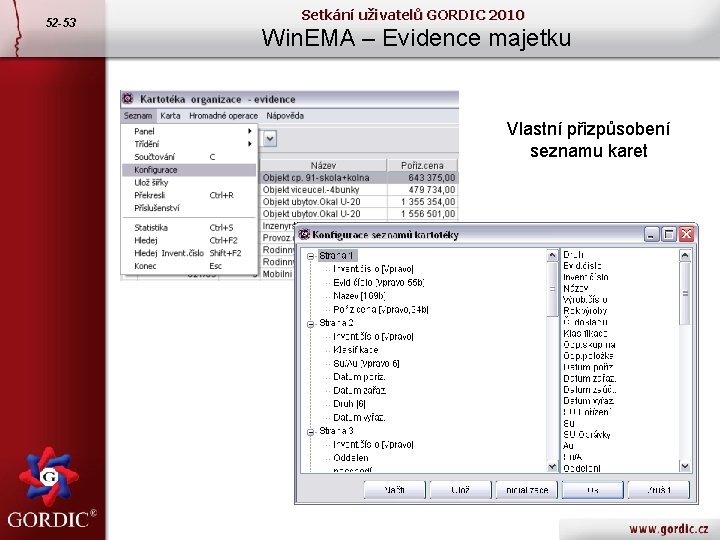Select Výrob.číslo in right field list
Image resolution: width=720 pixels, height=540 pixels.
click(585, 299)
